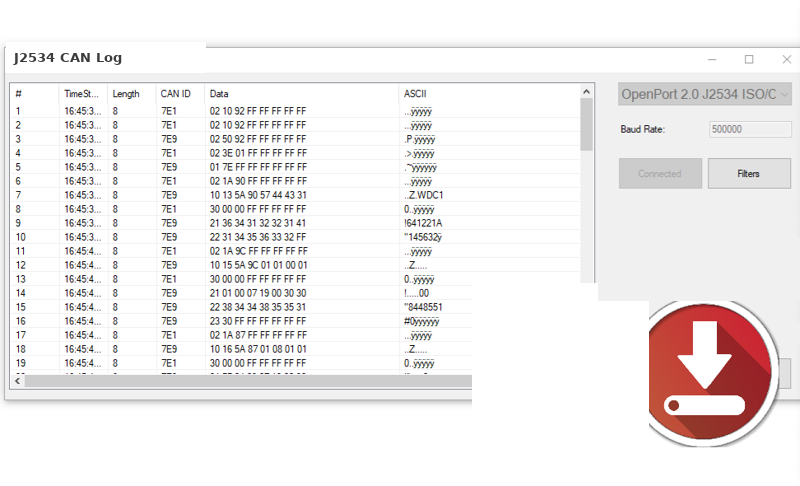Select data '10 15 5A 9C 01 01 00 01'
The image size is (800, 486).
(258, 265)
